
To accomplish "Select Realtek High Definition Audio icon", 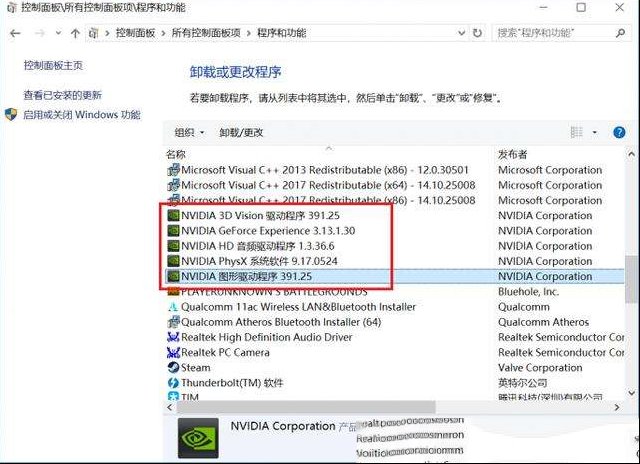I will click(173, 337).
